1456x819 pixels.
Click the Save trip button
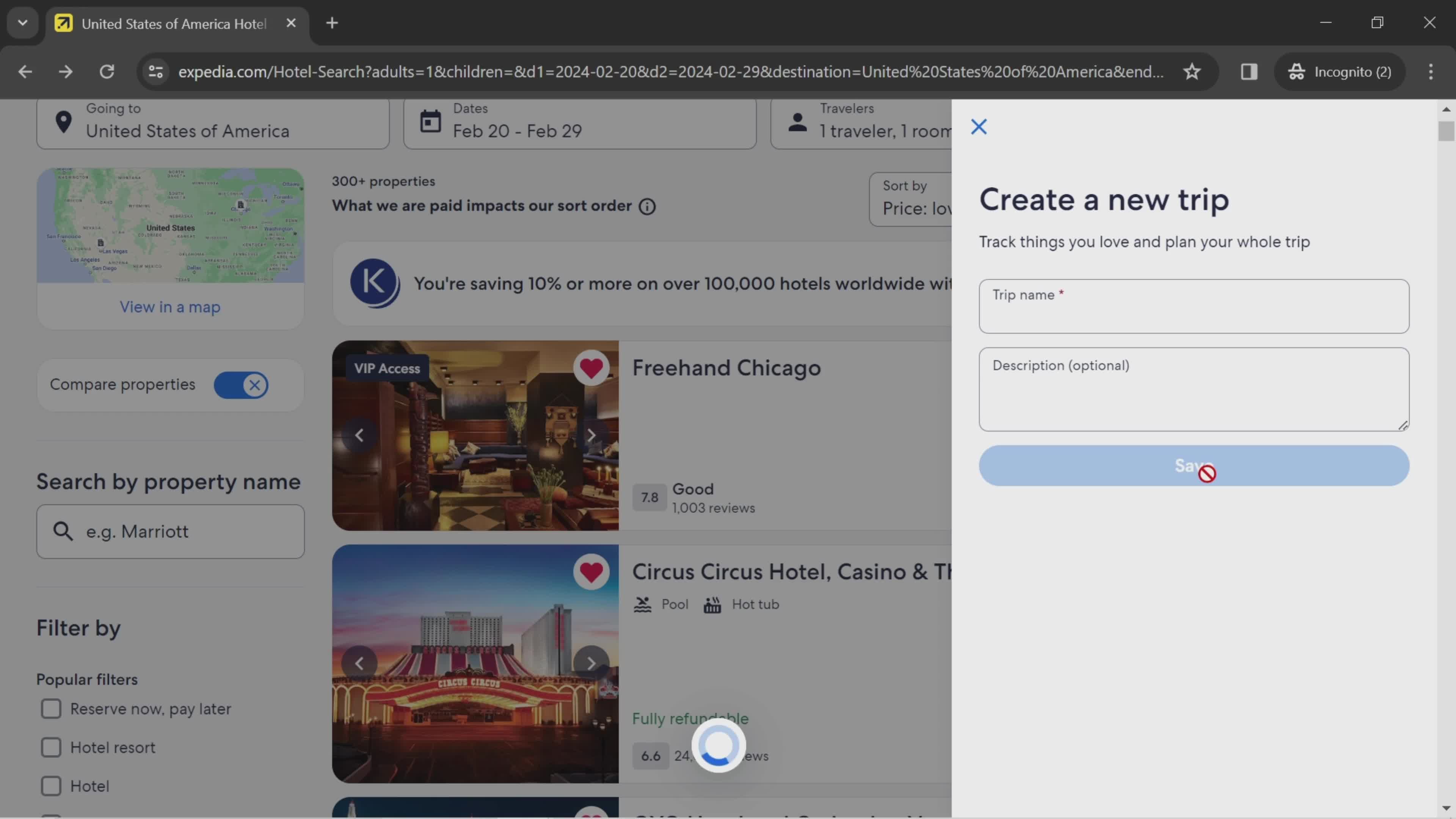coord(1194,466)
